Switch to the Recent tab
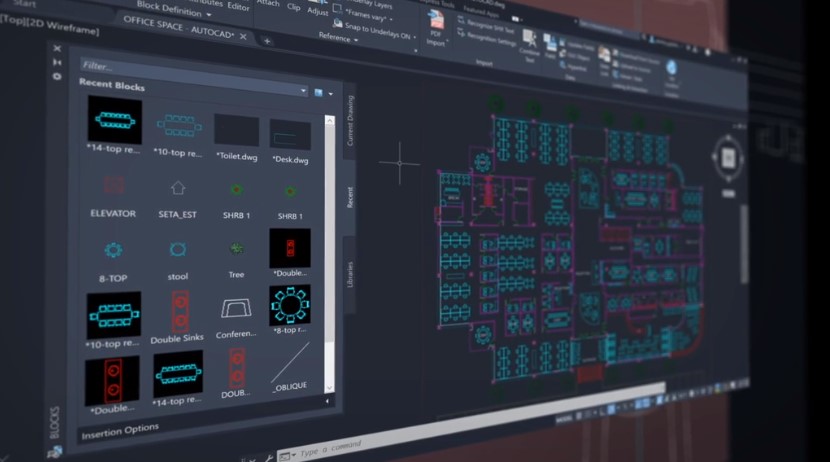Viewport: 830px width, 462px height. click(349, 197)
